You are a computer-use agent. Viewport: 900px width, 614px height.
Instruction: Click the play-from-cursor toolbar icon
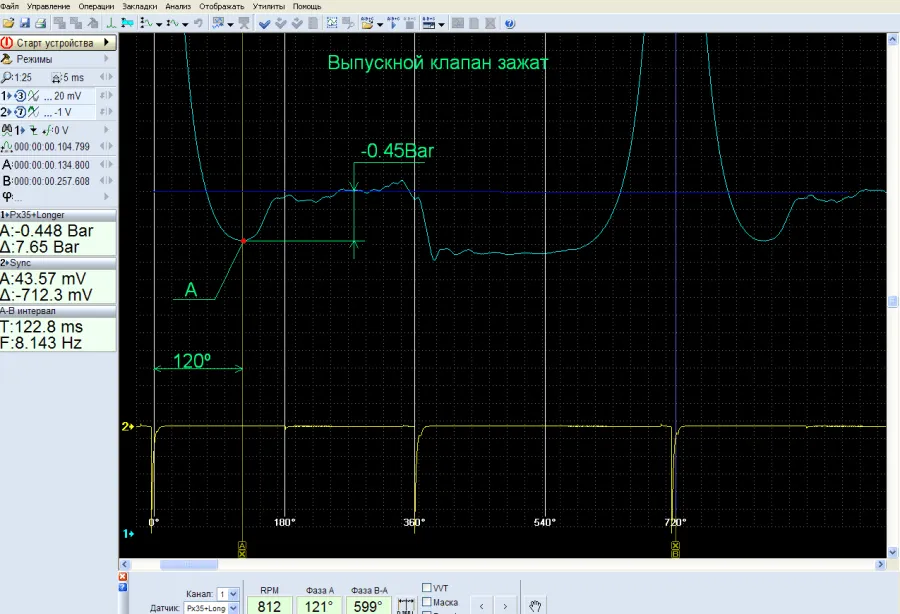393,24
